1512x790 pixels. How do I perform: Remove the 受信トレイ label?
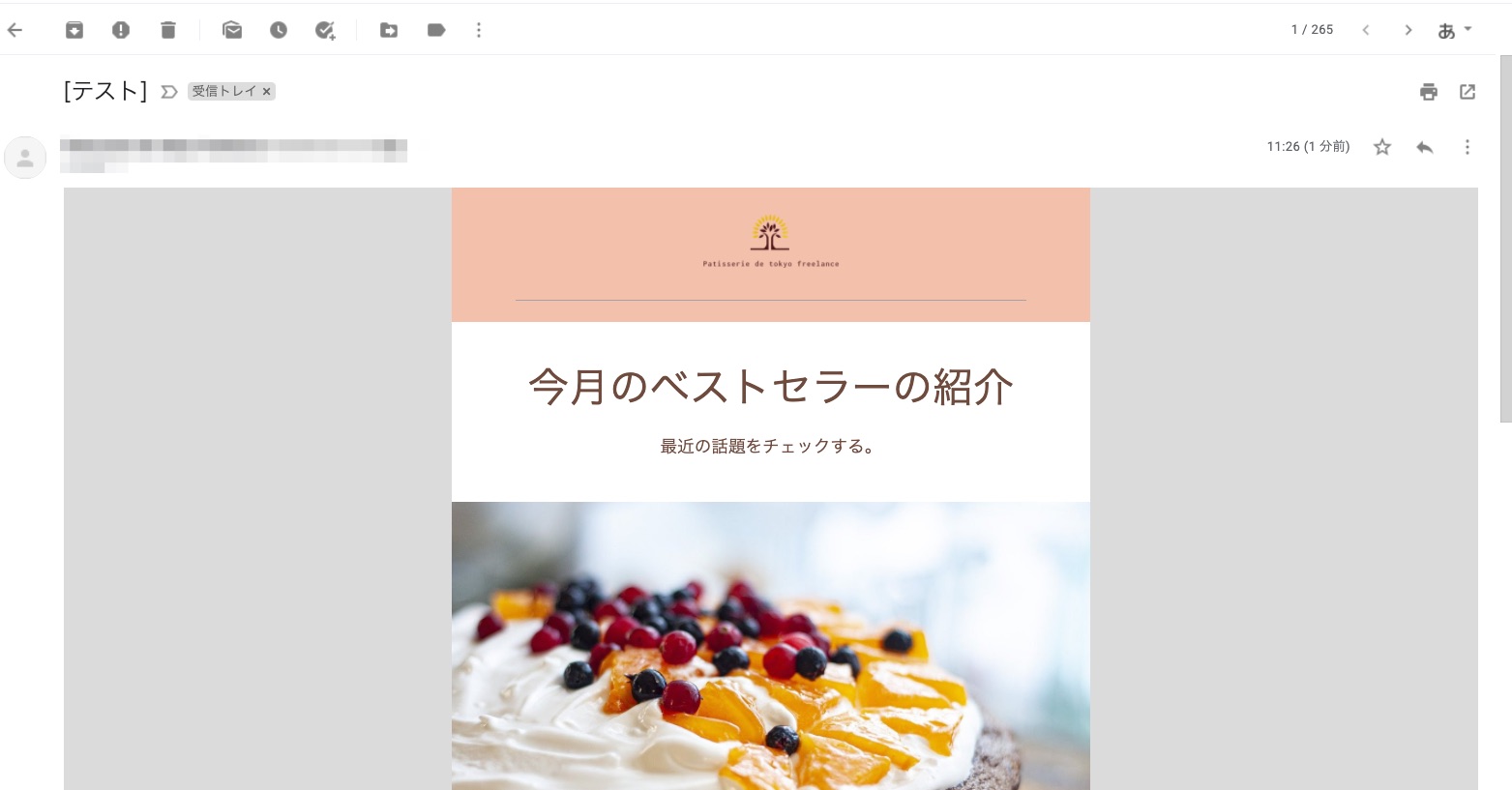267,92
